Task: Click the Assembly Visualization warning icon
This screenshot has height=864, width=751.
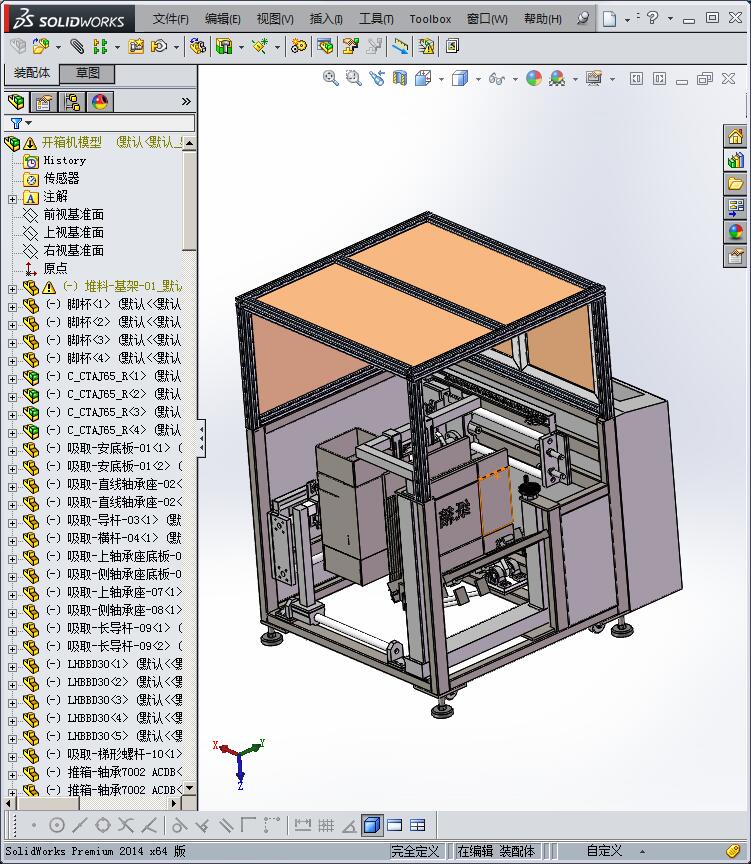Action: coord(426,46)
